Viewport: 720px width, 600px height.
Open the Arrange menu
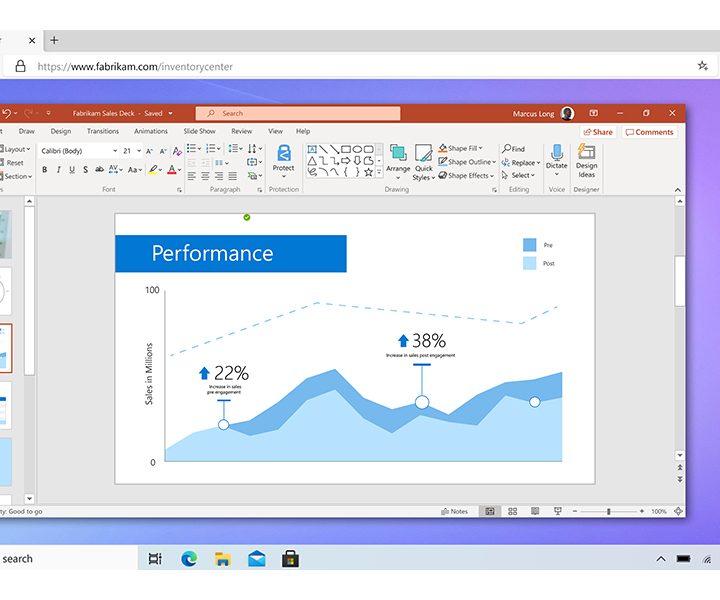398,162
